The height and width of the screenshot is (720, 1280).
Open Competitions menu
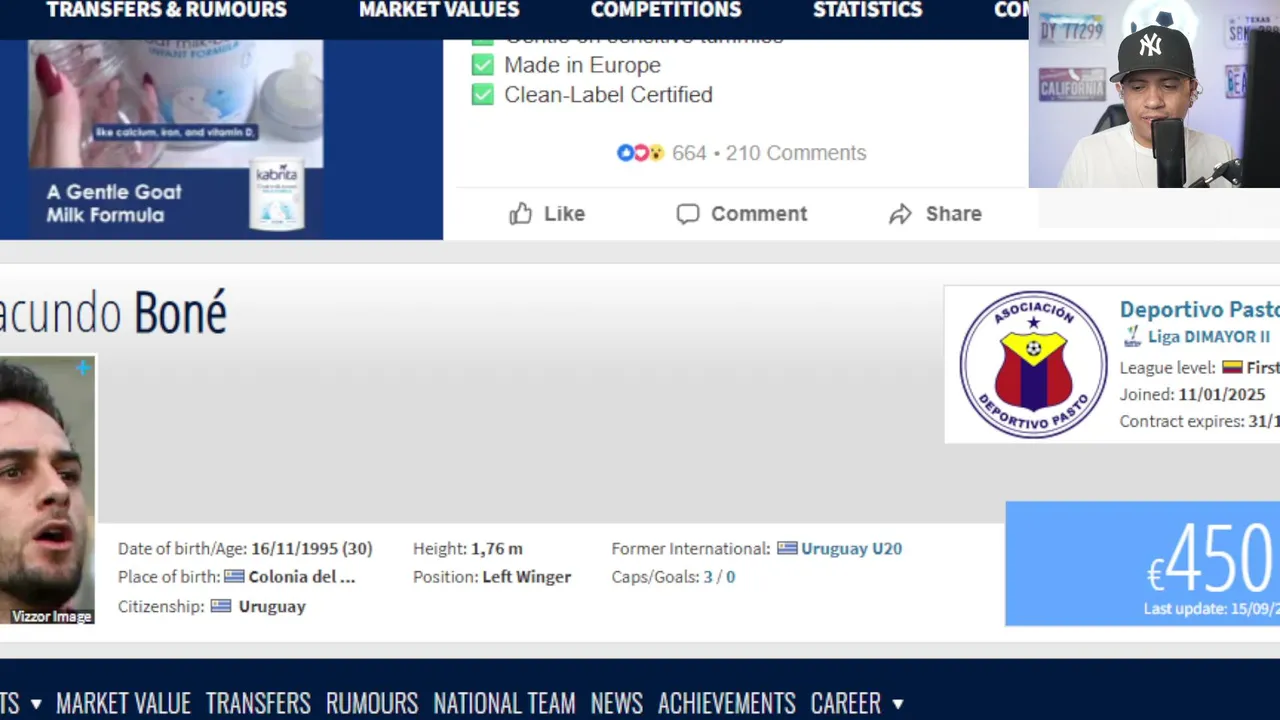click(x=666, y=10)
